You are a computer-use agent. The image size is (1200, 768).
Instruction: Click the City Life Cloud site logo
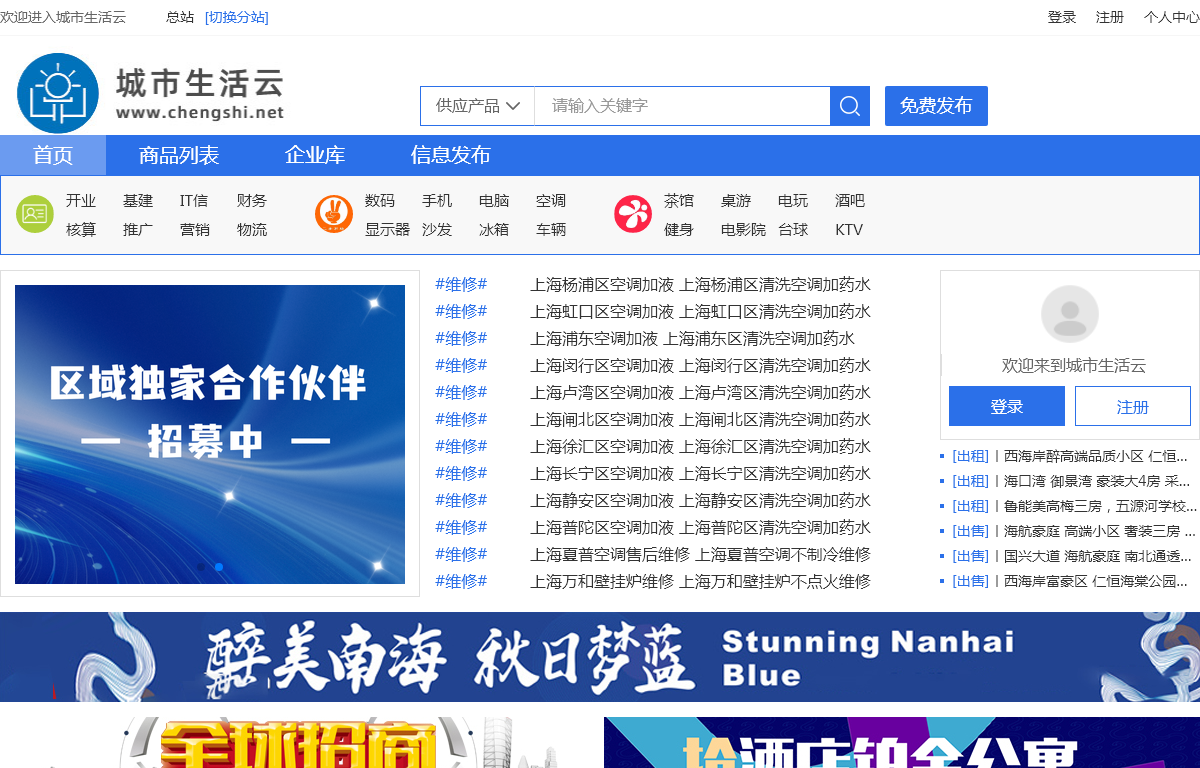(x=150, y=93)
